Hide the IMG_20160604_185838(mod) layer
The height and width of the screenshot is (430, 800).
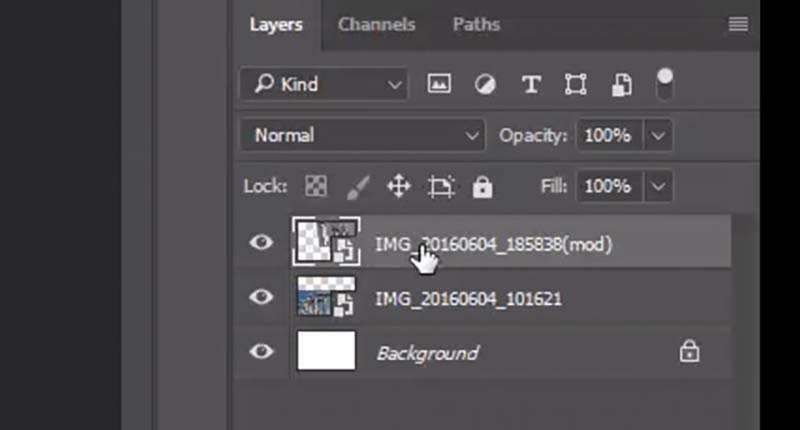[261, 242]
